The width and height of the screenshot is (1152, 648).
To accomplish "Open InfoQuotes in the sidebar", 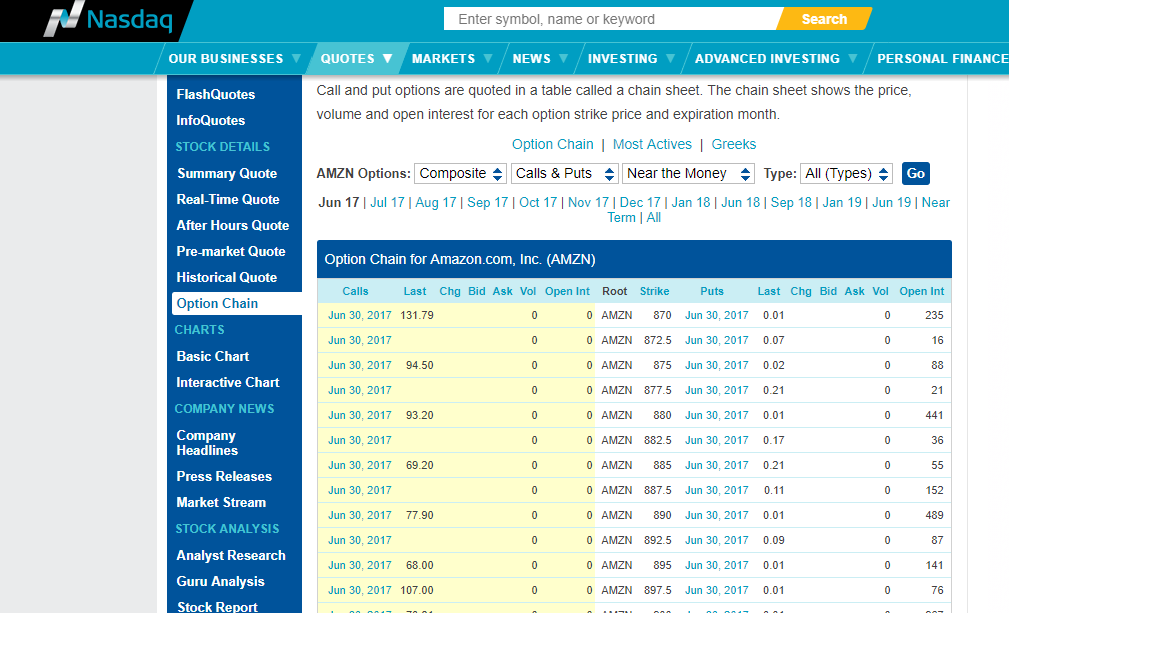I will [x=211, y=120].
